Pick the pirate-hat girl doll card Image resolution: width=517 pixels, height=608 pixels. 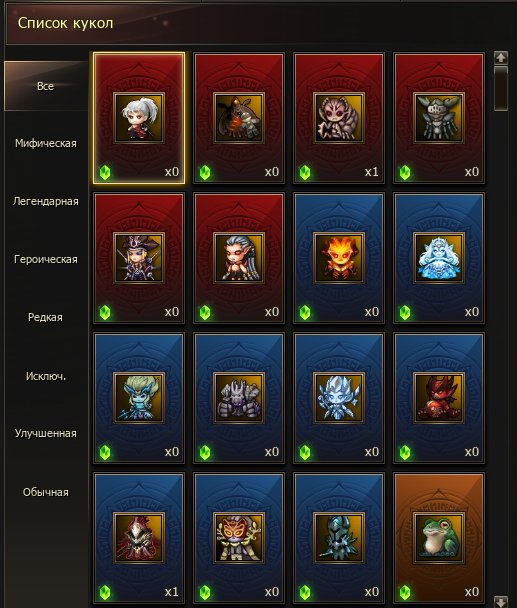click(x=139, y=258)
